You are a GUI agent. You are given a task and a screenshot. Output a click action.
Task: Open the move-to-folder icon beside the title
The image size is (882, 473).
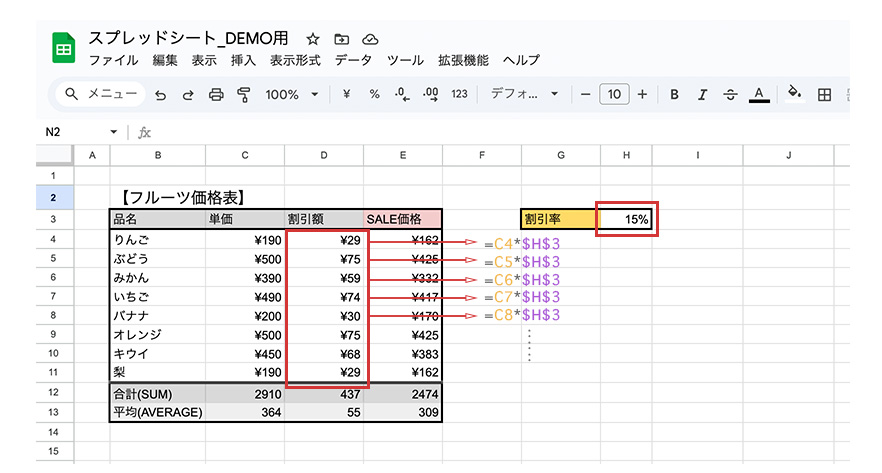tap(342, 39)
